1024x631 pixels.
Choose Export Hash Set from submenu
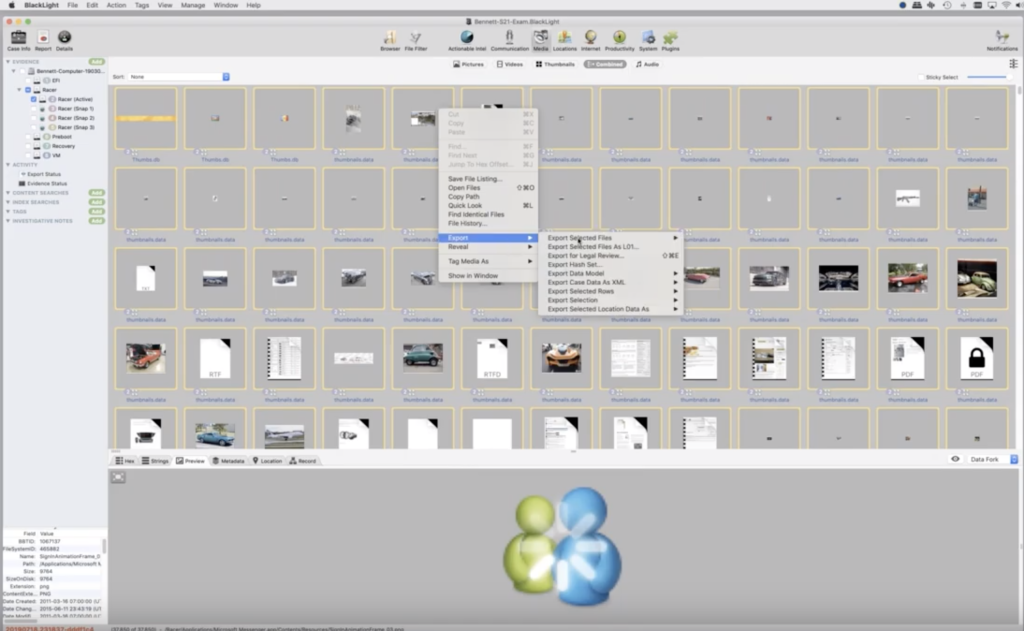click(574, 264)
